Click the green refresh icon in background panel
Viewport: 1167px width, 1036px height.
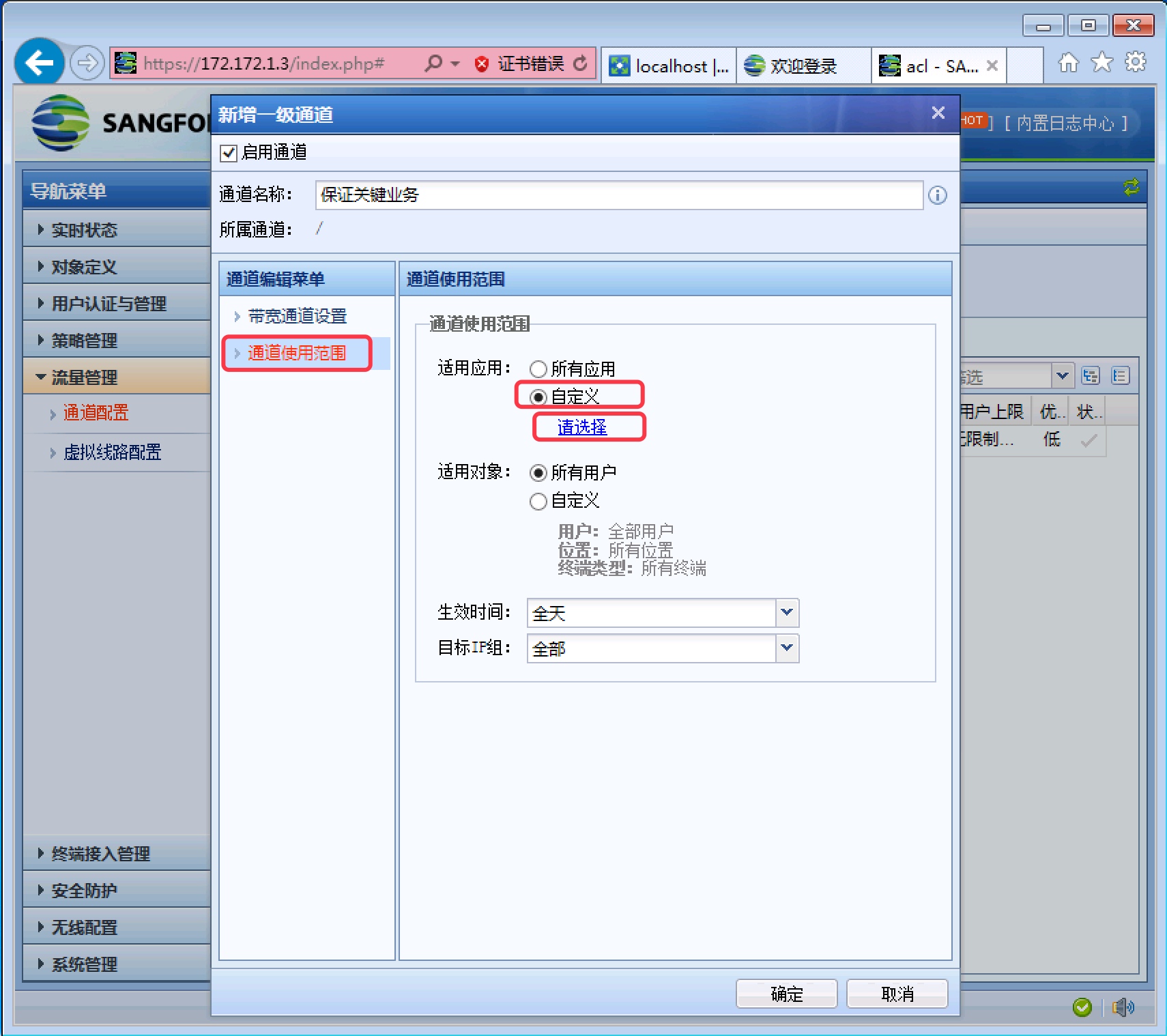pos(1131,187)
